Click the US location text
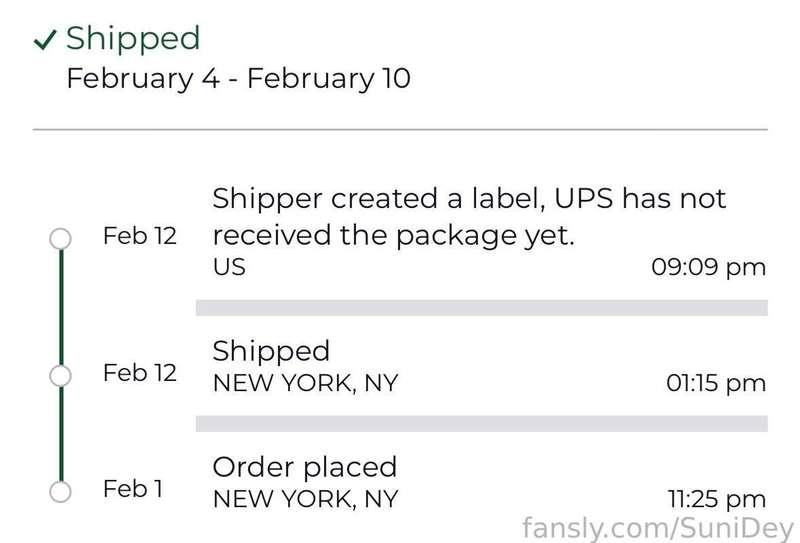 [229, 267]
